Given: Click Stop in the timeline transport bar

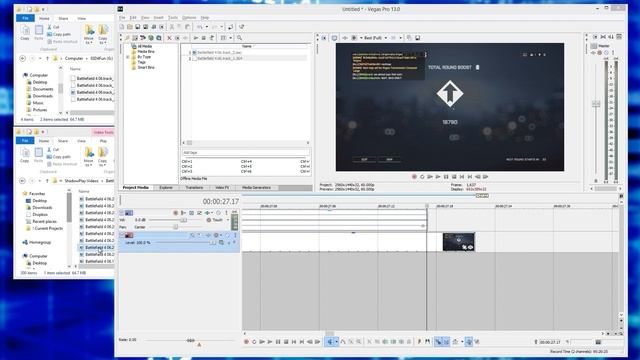Looking at the screenshot, I should 286,342.
